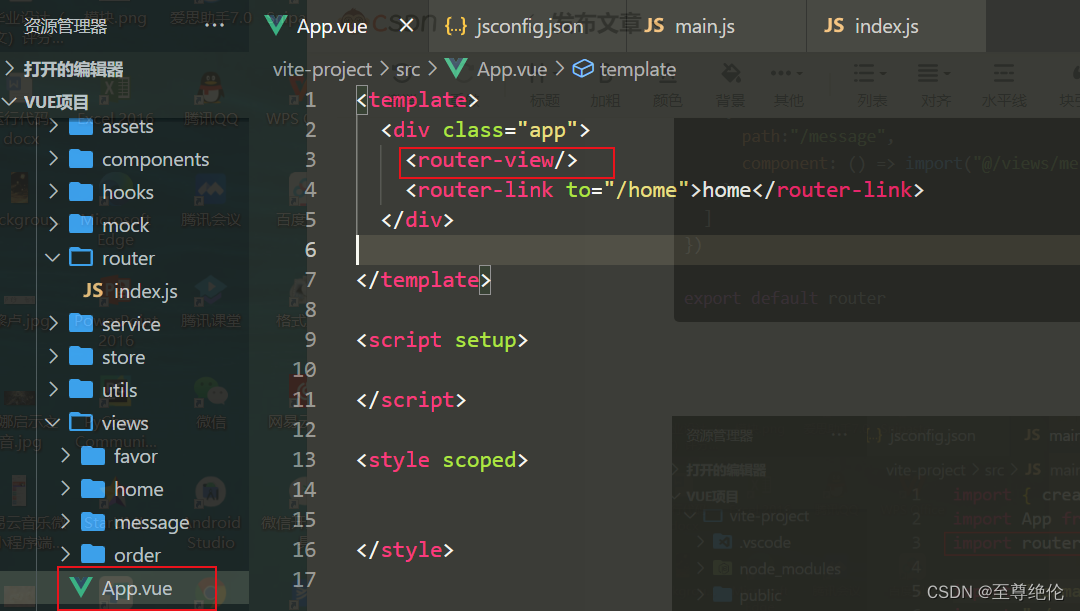Expand the service folder chevron

tap(54, 323)
